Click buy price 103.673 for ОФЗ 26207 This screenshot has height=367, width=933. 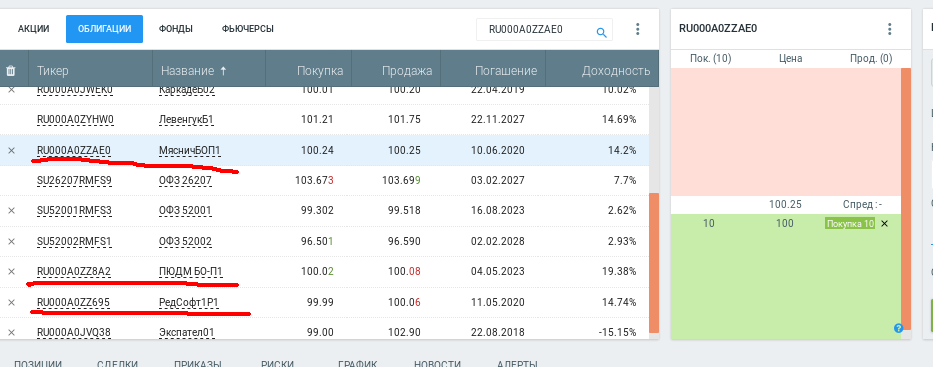click(314, 180)
